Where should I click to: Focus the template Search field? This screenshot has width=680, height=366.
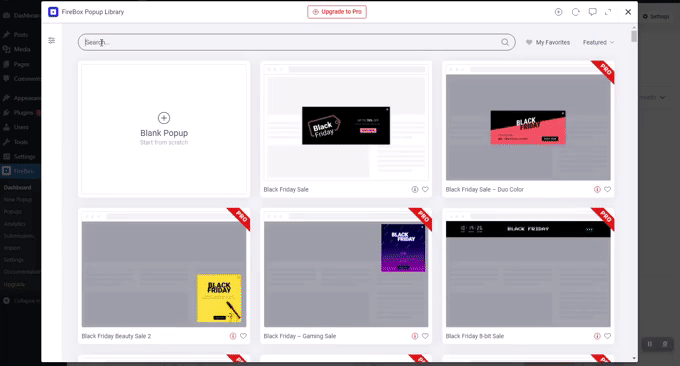297,42
